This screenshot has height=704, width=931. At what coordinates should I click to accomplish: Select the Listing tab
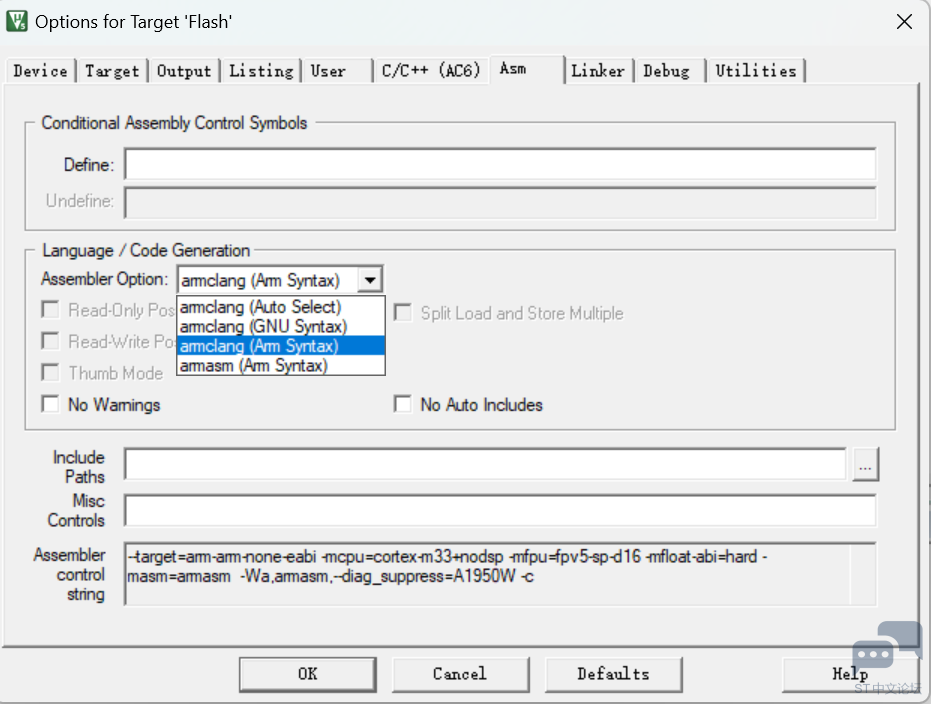261,71
